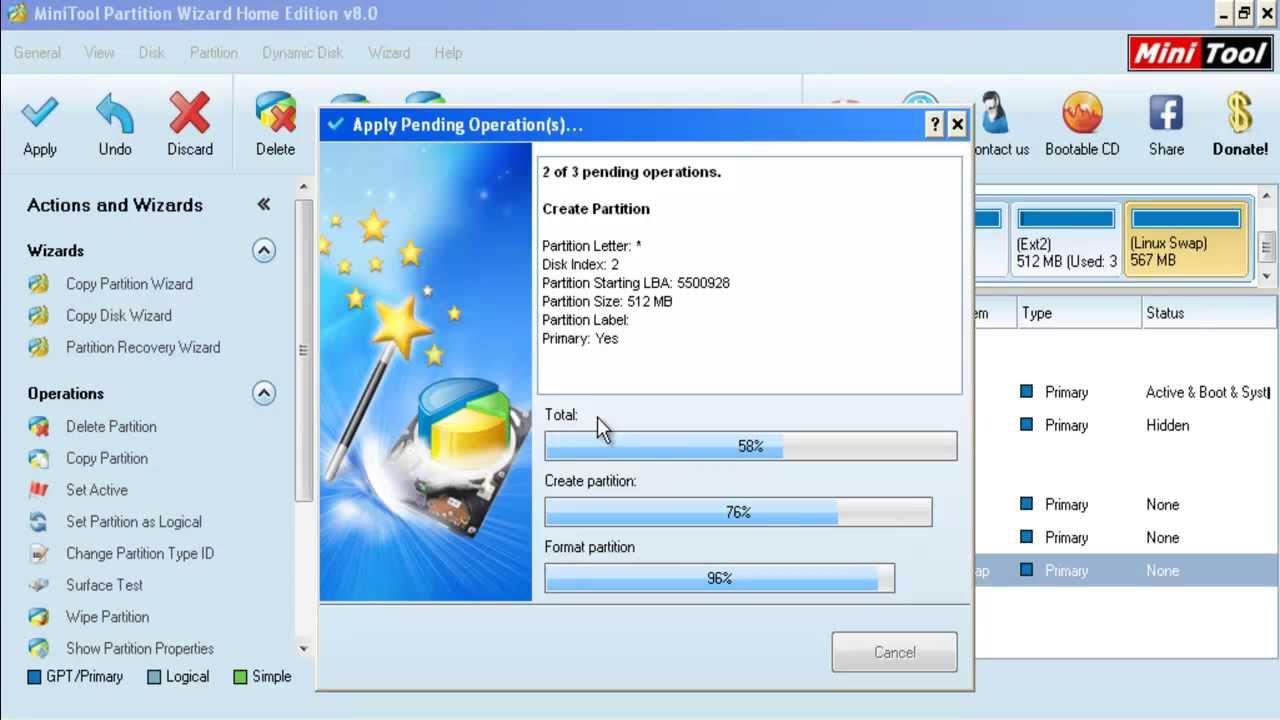The width and height of the screenshot is (1280, 720).
Task: Click the Set Active flag icon
Action: (x=38, y=490)
